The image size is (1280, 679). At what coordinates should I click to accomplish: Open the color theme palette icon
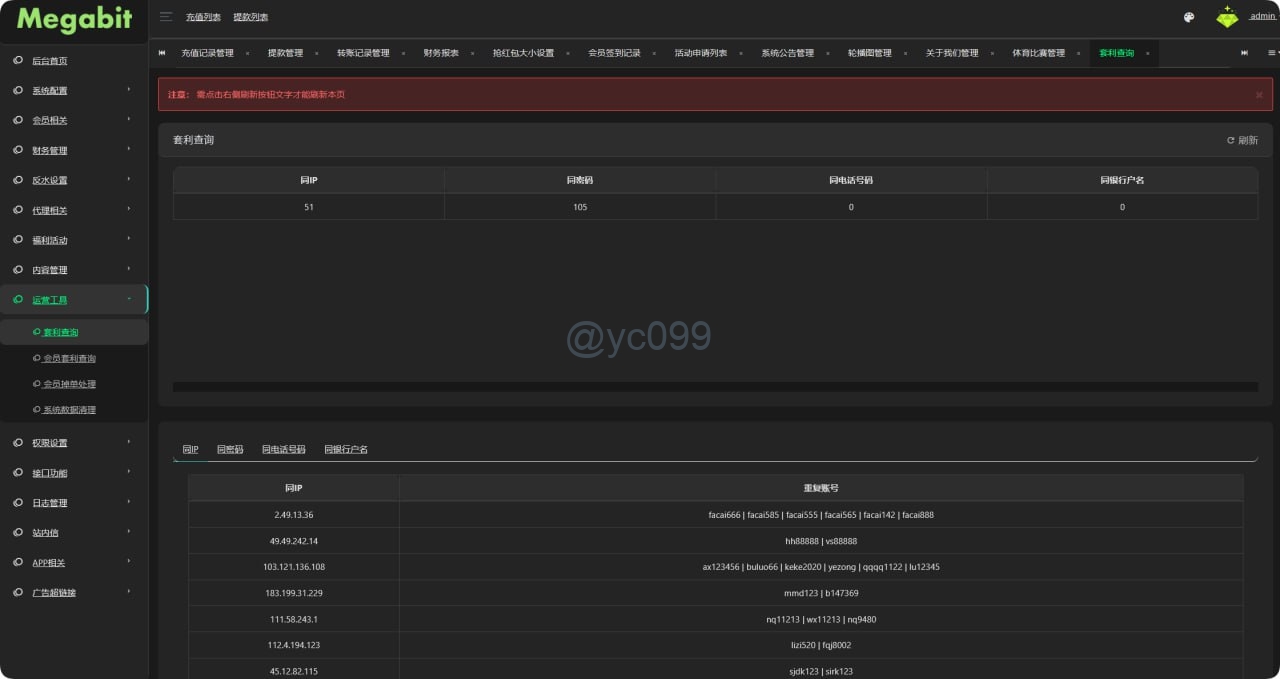tap(1189, 17)
